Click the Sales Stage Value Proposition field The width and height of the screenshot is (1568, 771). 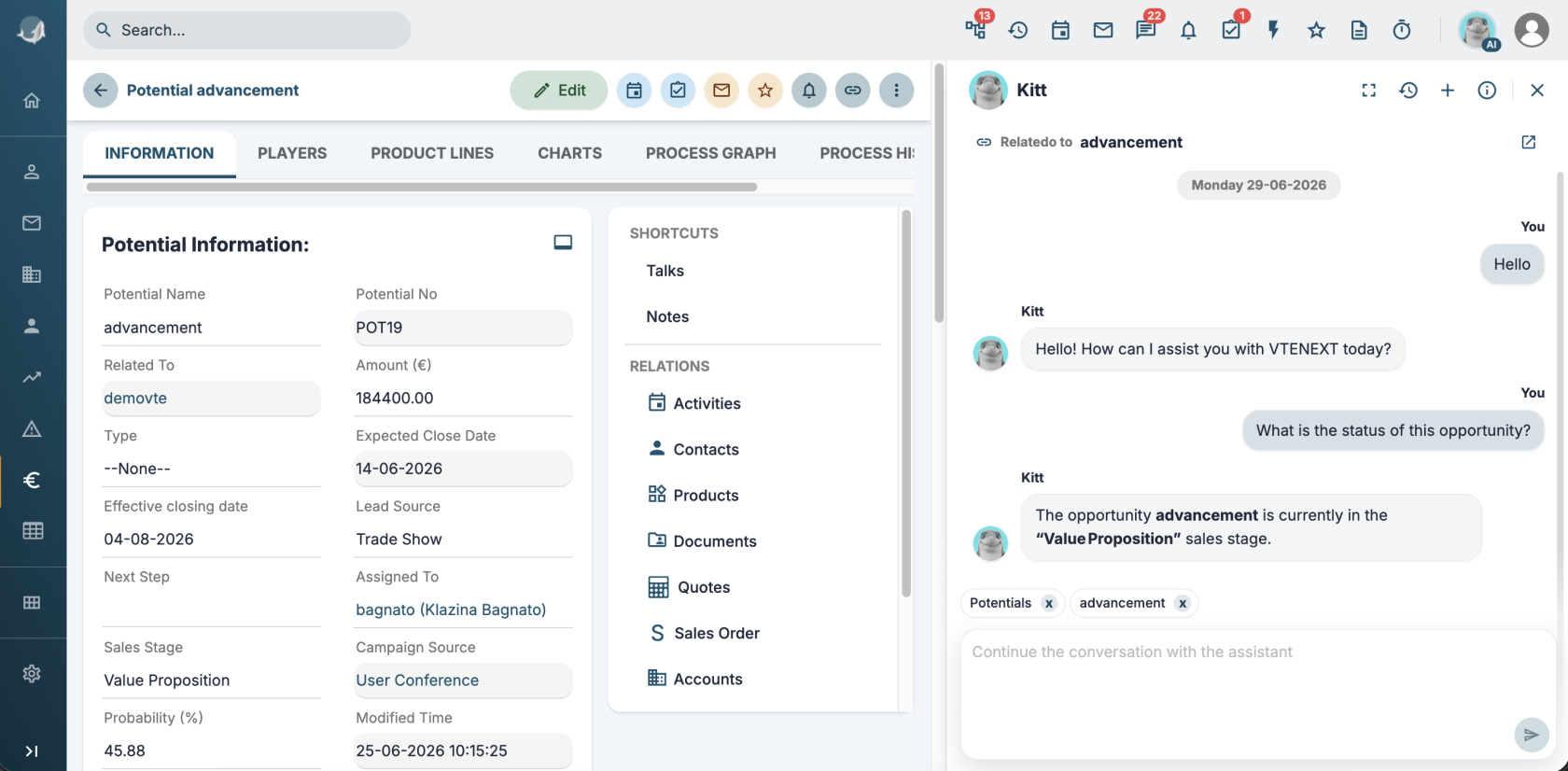(x=211, y=680)
